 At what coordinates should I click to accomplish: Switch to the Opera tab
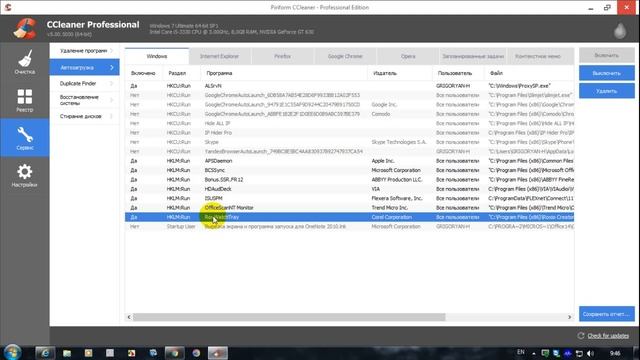(x=408, y=56)
